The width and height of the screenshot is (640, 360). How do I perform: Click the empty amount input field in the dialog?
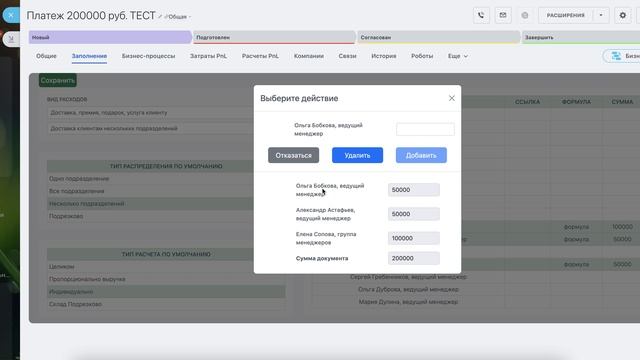pyautogui.click(x=425, y=129)
